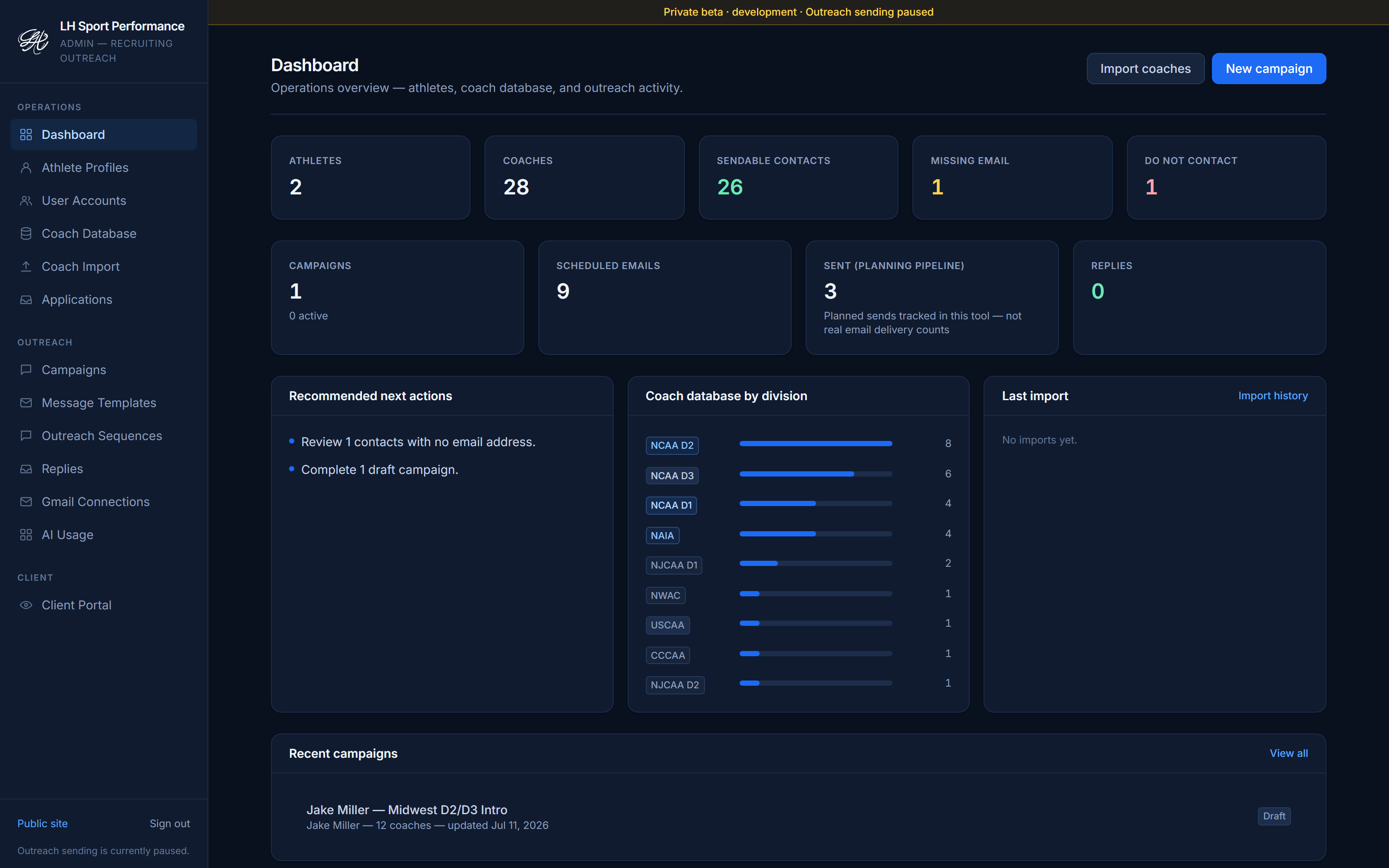This screenshot has height=868, width=1389.
Task: Click the NCAA D1 division badge
Action: [x=671, y=505]
